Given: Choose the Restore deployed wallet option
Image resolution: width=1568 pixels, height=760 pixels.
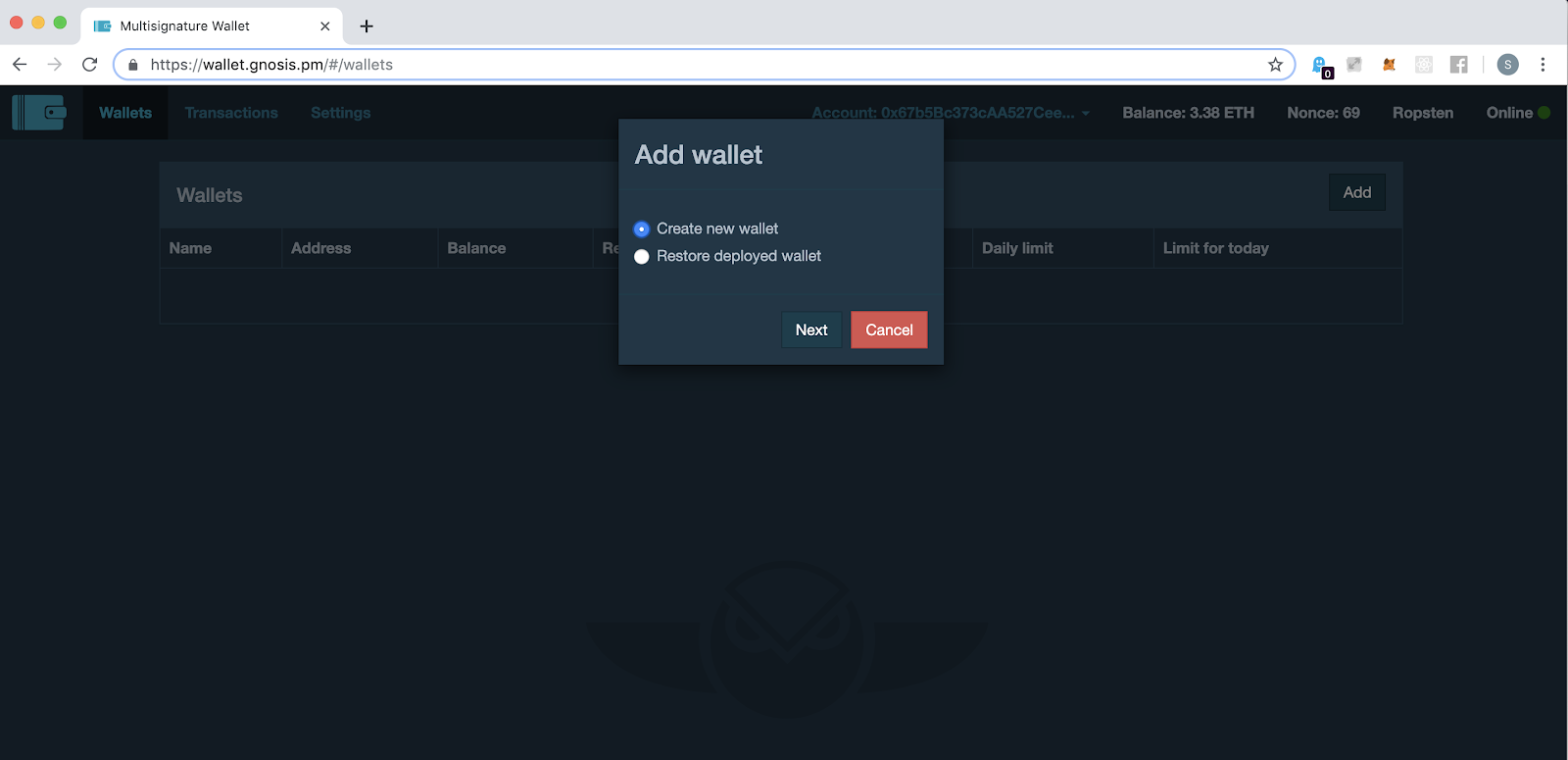Looking at the screenshot, I should pyautogui.click(x=642, y=257).
